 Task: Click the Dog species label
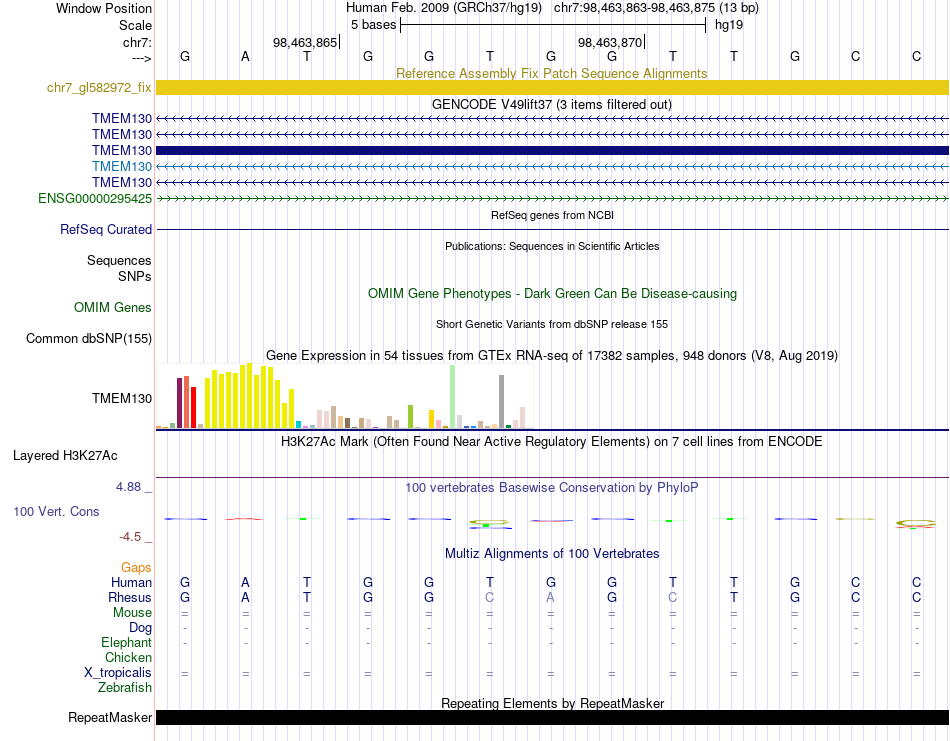[x=140, y=628]
